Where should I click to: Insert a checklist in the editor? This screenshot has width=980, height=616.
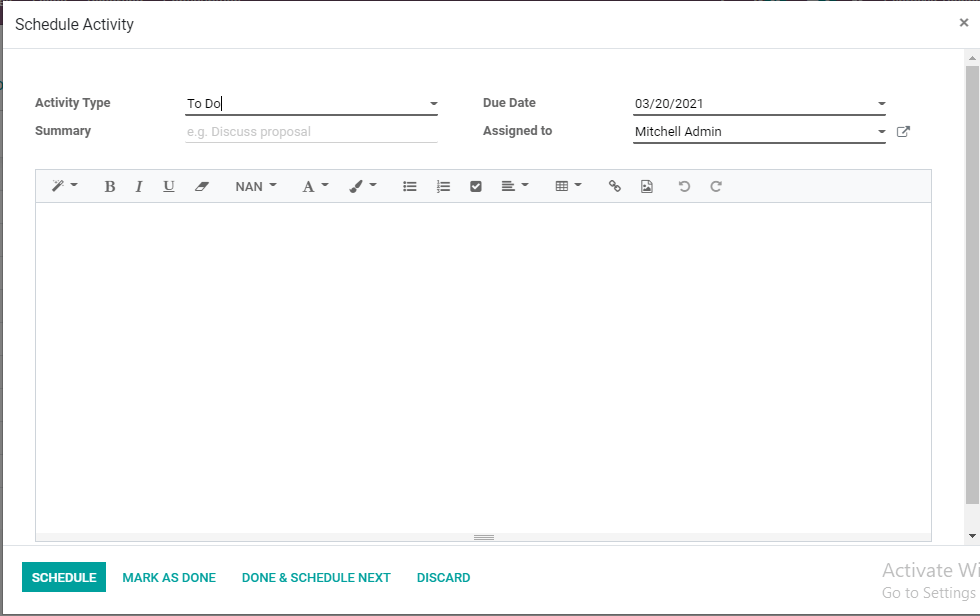coord(476,186)
